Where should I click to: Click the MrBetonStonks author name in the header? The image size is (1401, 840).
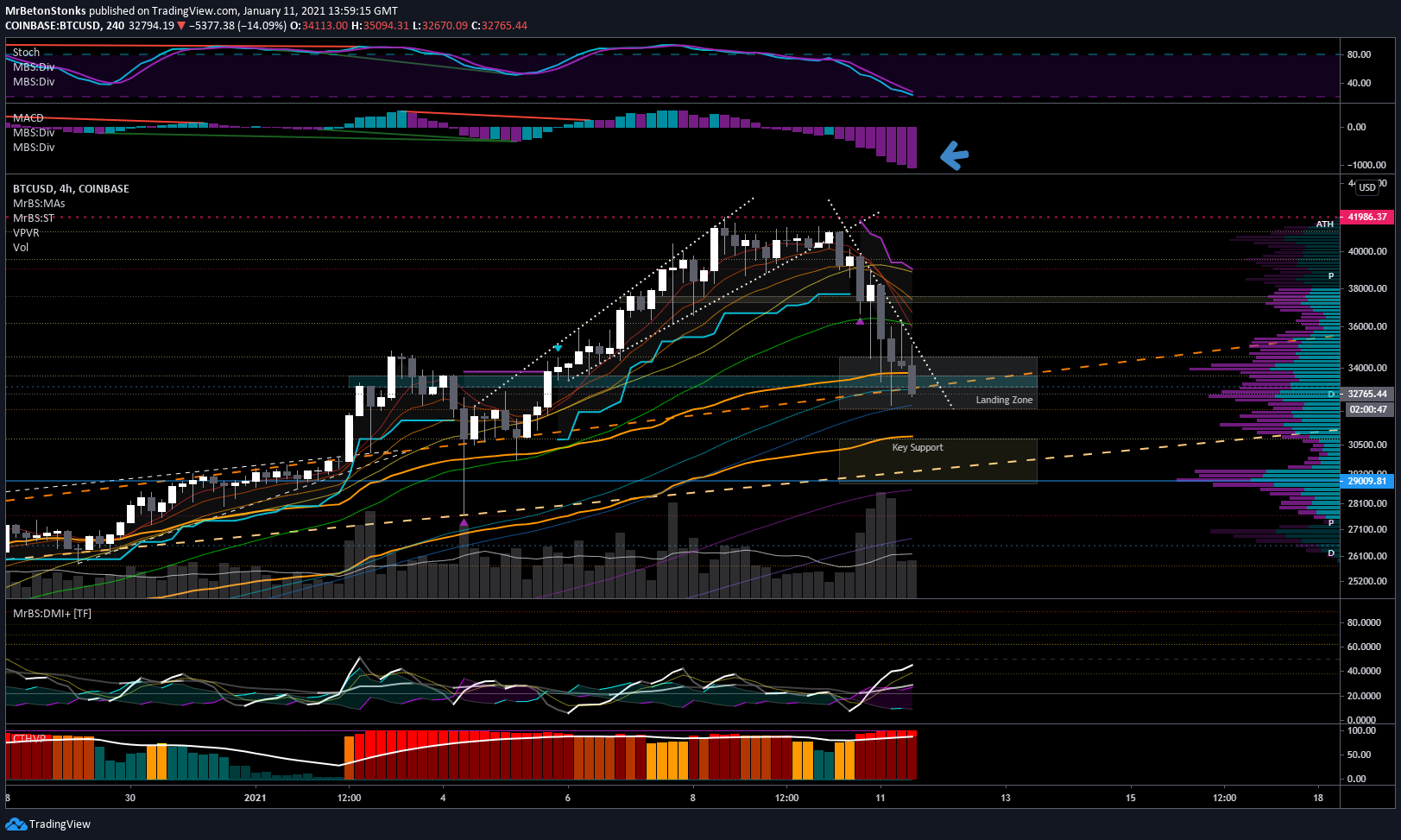46,11
